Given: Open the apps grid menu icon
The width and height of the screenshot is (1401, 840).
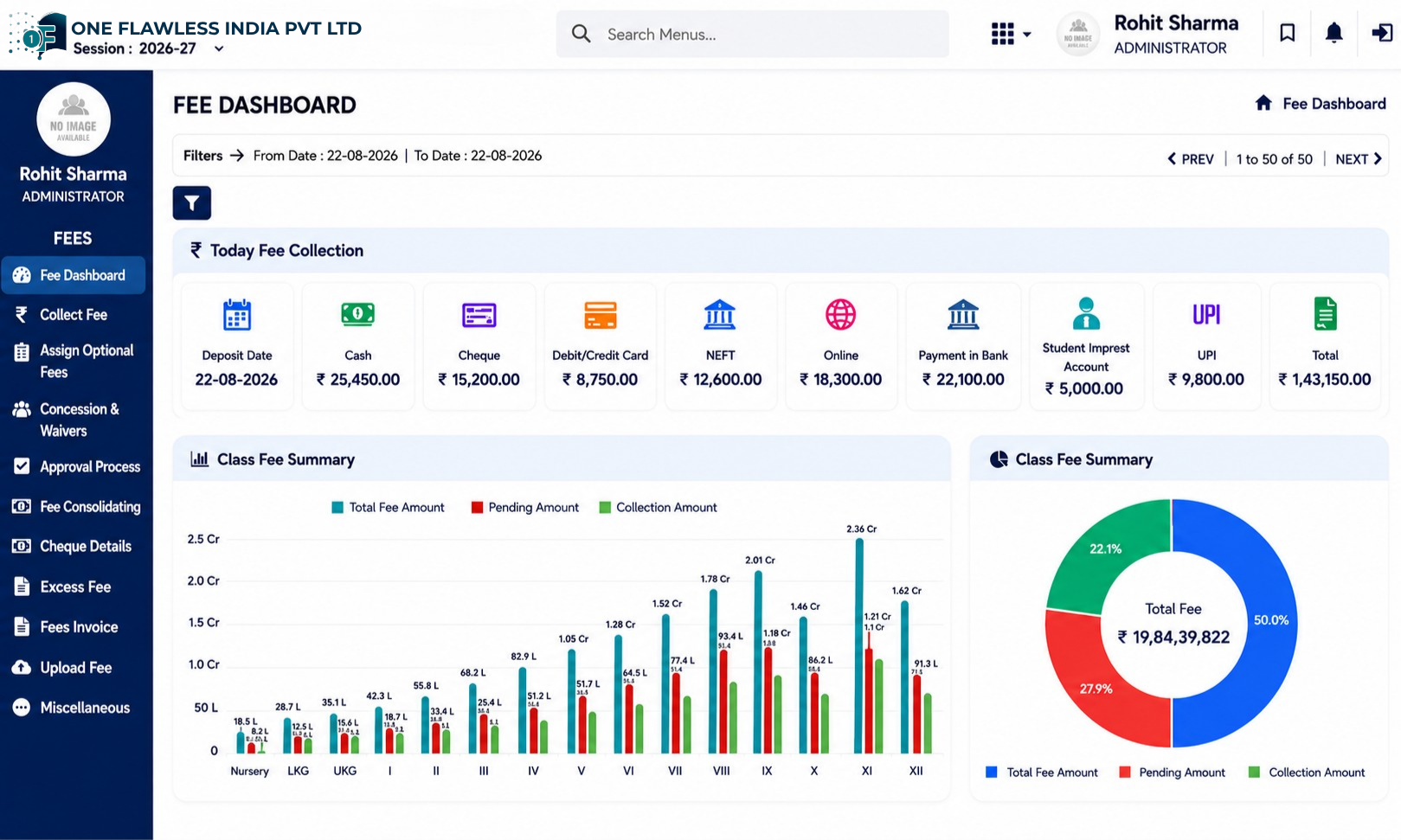Looking at the screenshot, I should click(x=1002, y=34).
